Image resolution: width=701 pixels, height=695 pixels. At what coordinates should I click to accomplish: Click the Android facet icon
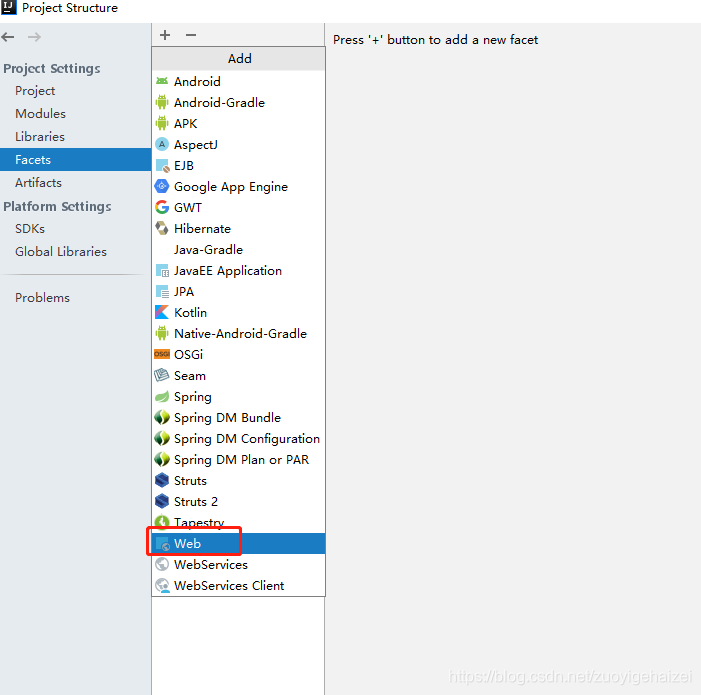(162, 81)
